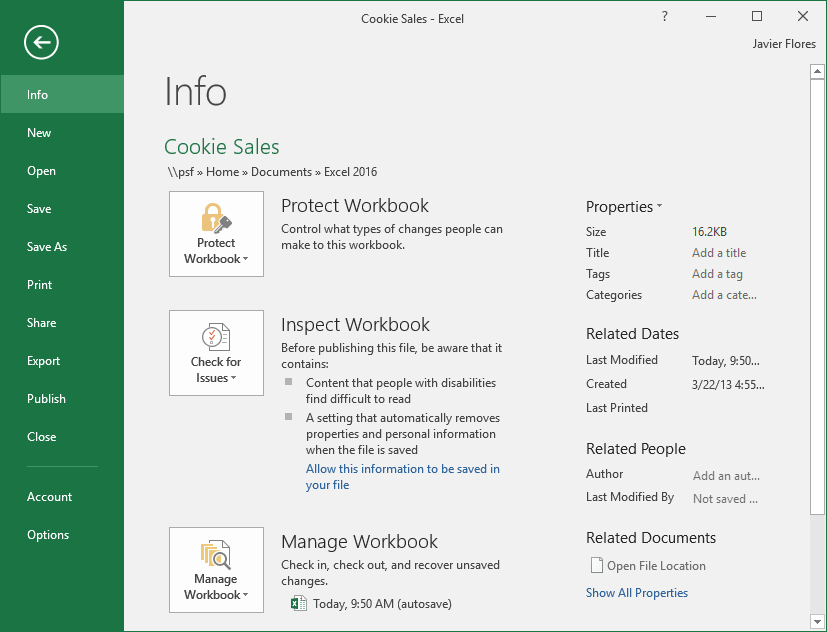827x632 pixels.
Task: Click the Javier Flores account name
Action: point(784,44)
